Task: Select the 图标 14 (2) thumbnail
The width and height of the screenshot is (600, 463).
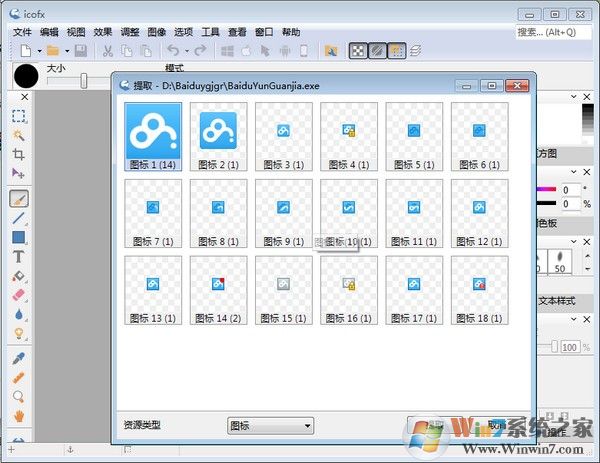Action: click(x=218, y=290)
